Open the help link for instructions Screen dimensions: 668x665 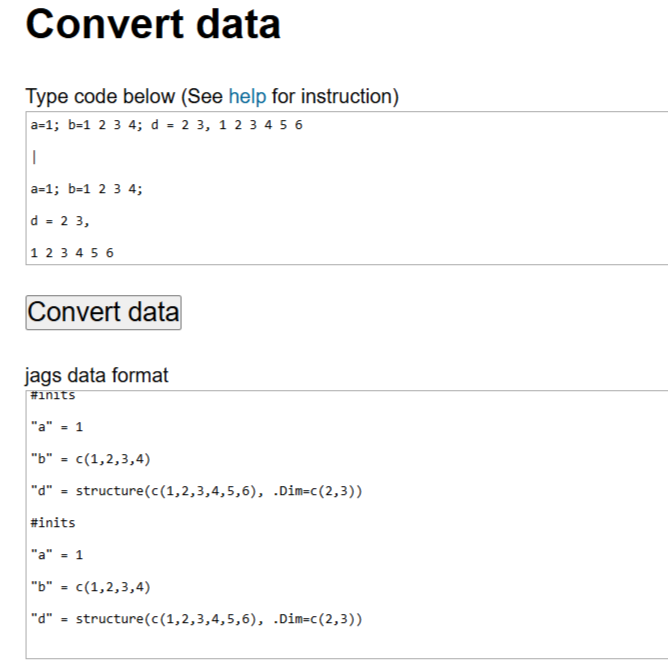(x=247, y=97)
